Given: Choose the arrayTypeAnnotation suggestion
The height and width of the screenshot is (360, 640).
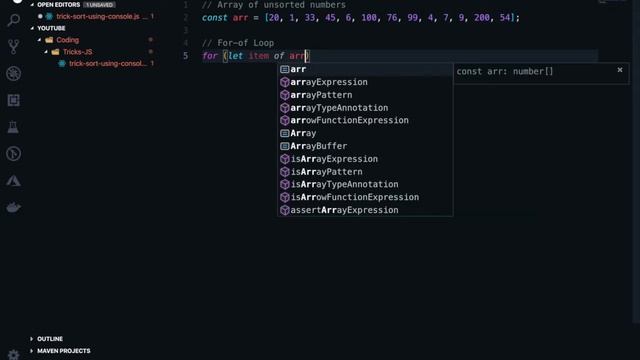Looking at the screenshot, I should click(365, 108).
